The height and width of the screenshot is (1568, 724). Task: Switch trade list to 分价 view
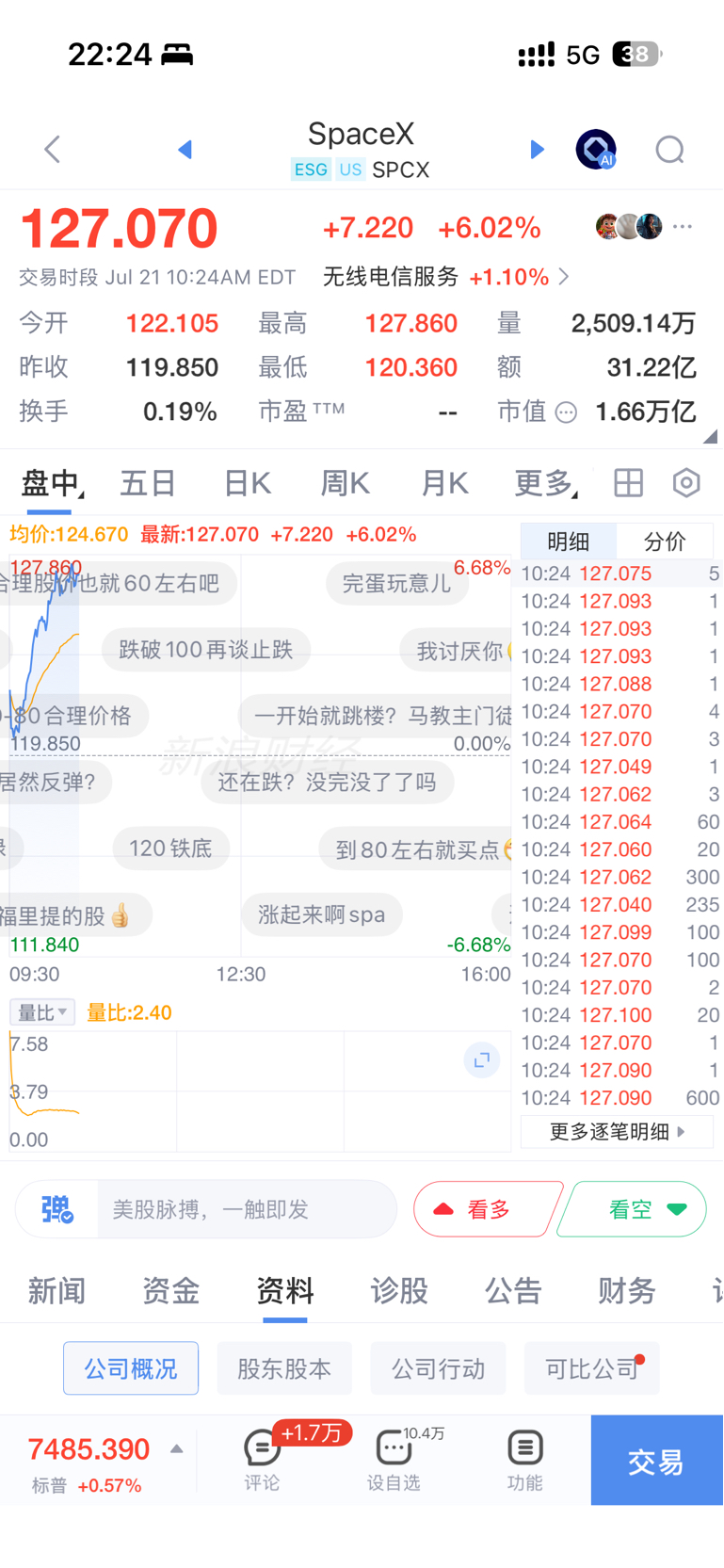click(x=665, y=542)
